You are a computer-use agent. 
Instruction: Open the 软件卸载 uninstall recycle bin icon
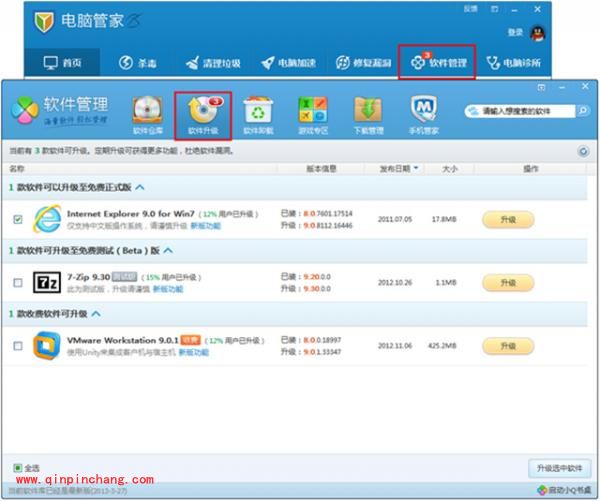pos(258,115)
